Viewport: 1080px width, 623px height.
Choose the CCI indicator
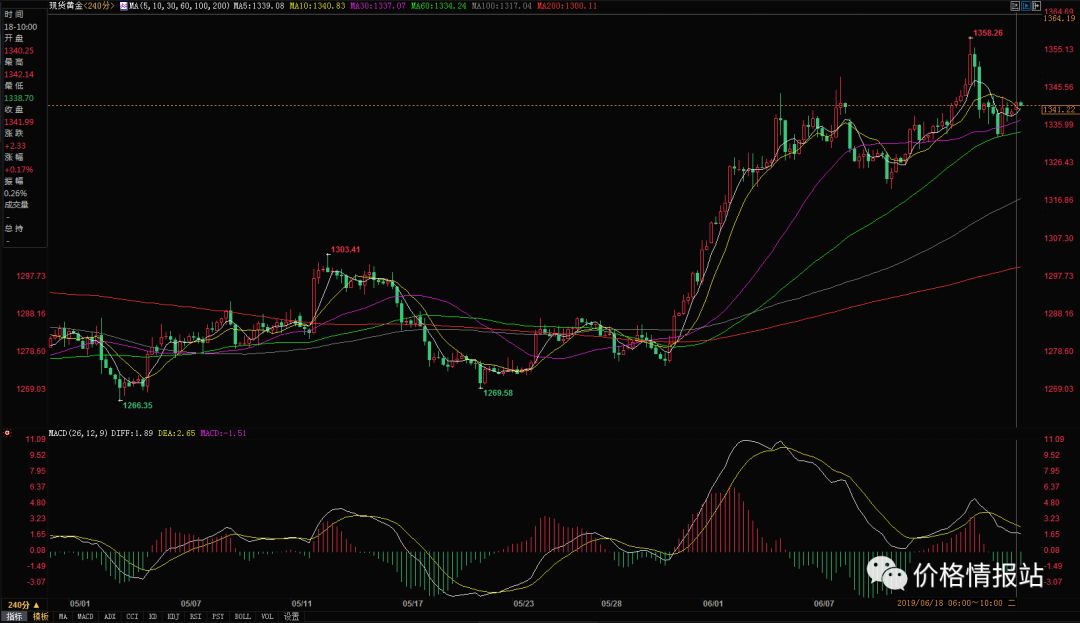click(132, 617)
